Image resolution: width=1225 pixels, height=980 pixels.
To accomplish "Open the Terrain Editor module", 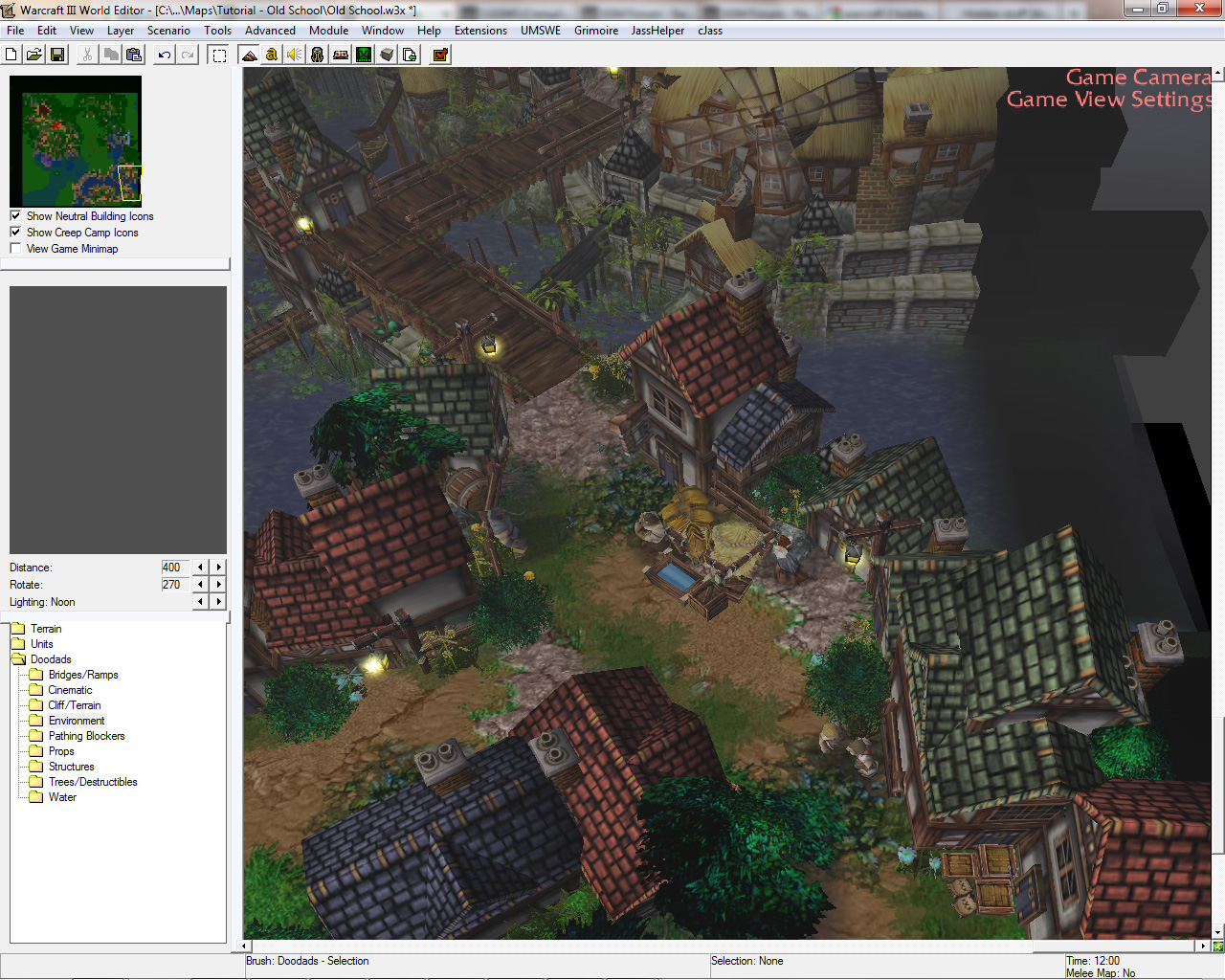I will pos(249,55).
